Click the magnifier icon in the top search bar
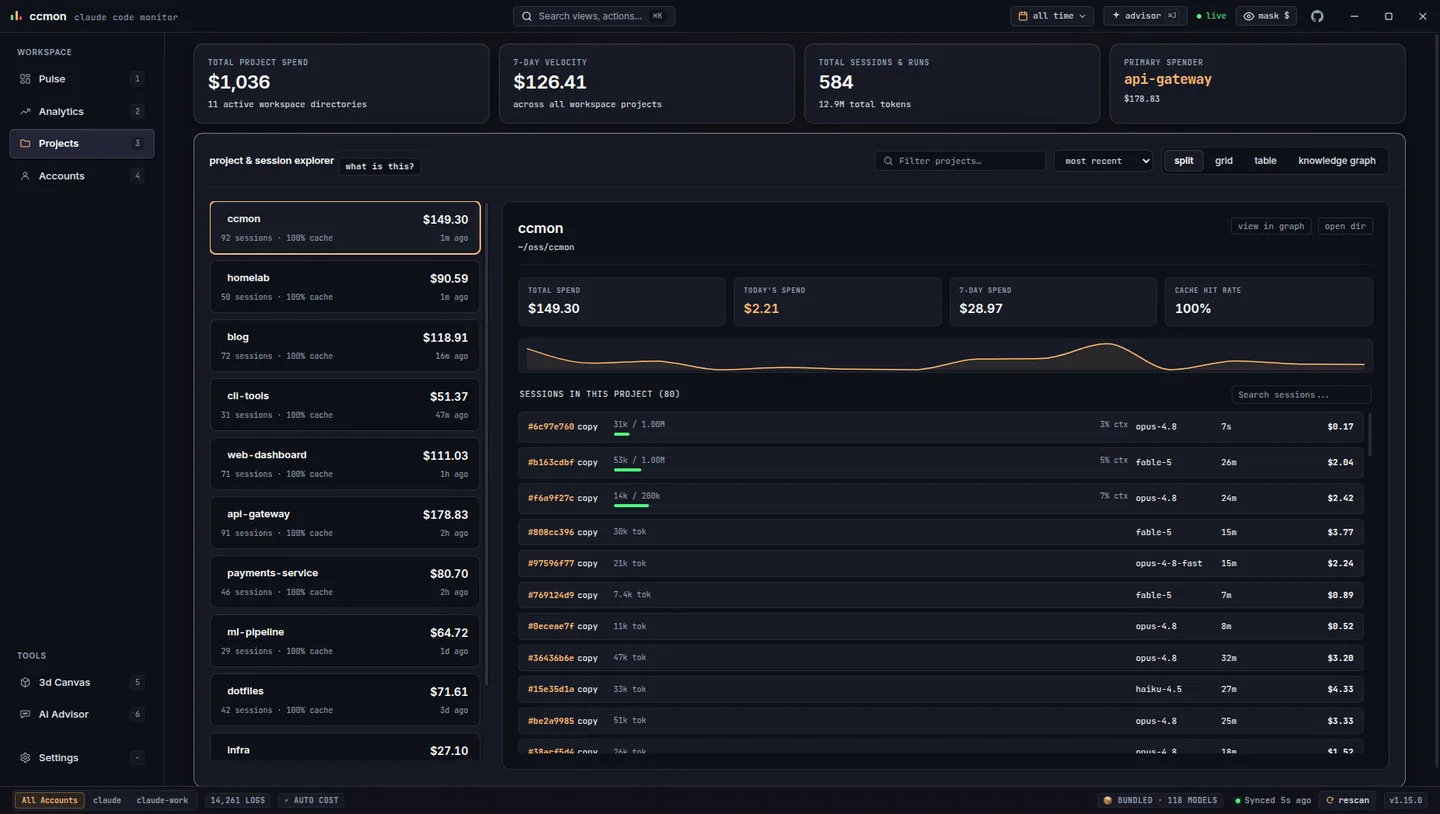The width and height of the screenshot is (1440, 814). 527,16
